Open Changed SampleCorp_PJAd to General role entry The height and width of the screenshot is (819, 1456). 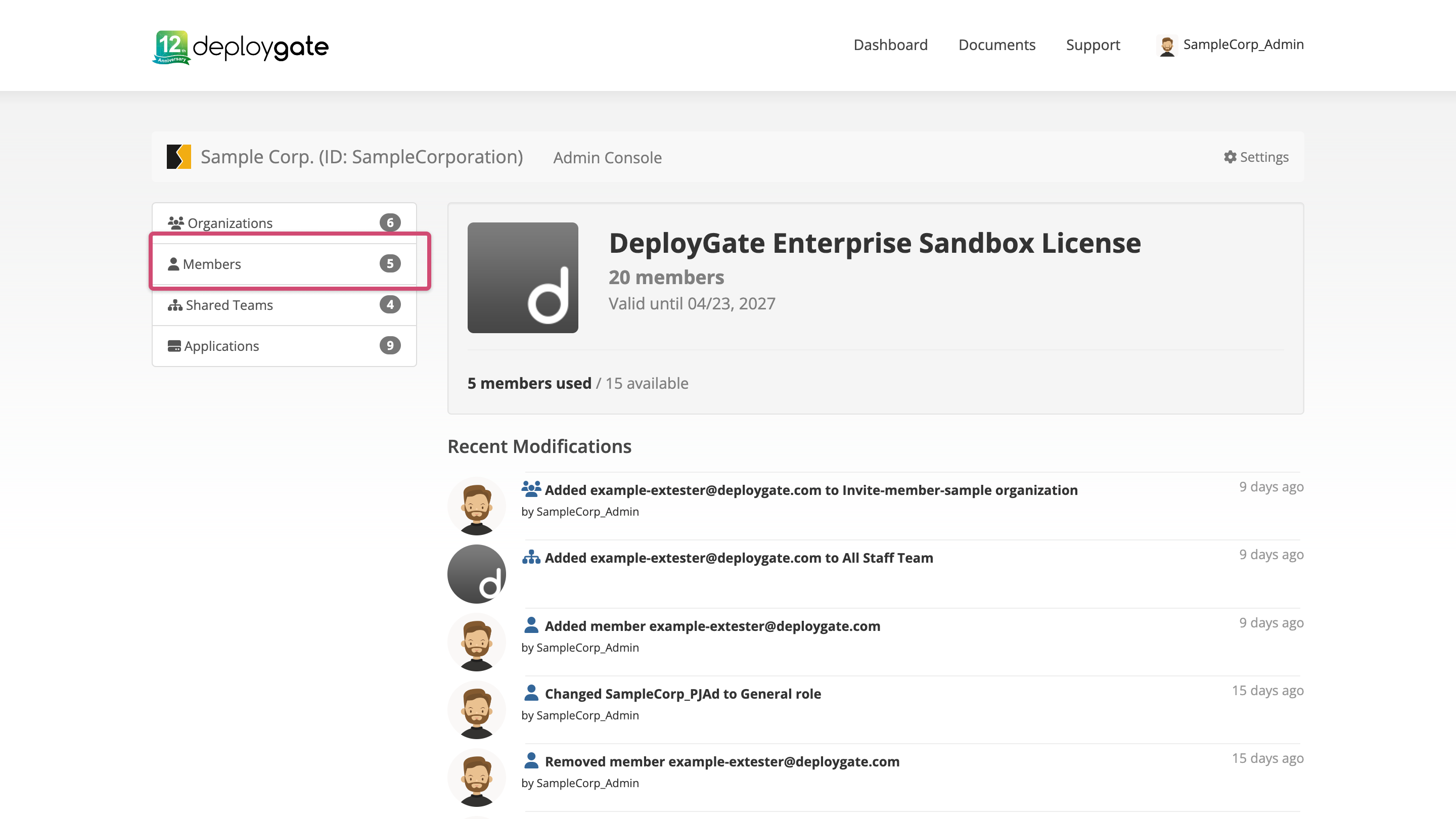pyautogui.click(x=683, y=694)
